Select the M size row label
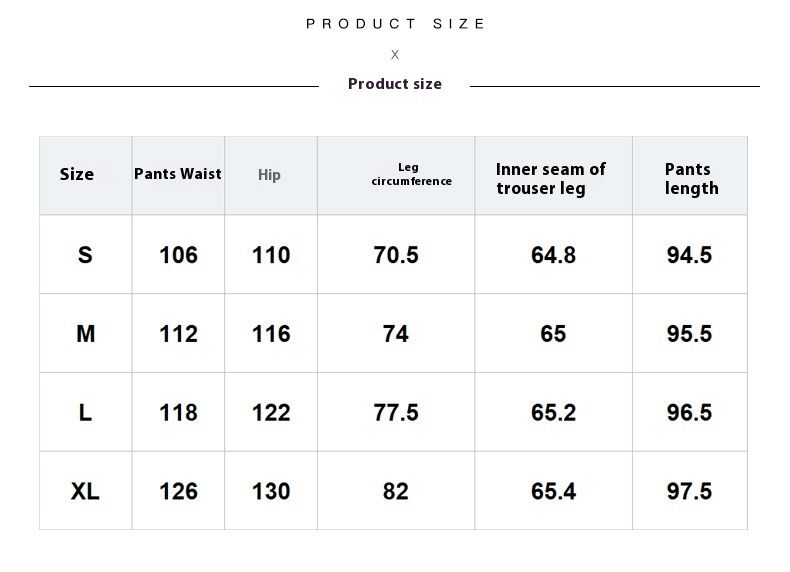 tap(86, 334)
